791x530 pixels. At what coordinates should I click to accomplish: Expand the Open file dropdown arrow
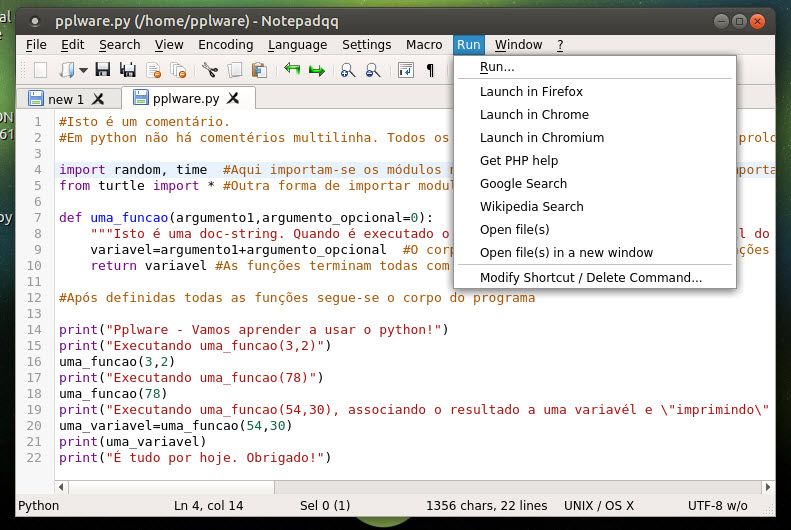pyautogui.click(x=83, y=70)
